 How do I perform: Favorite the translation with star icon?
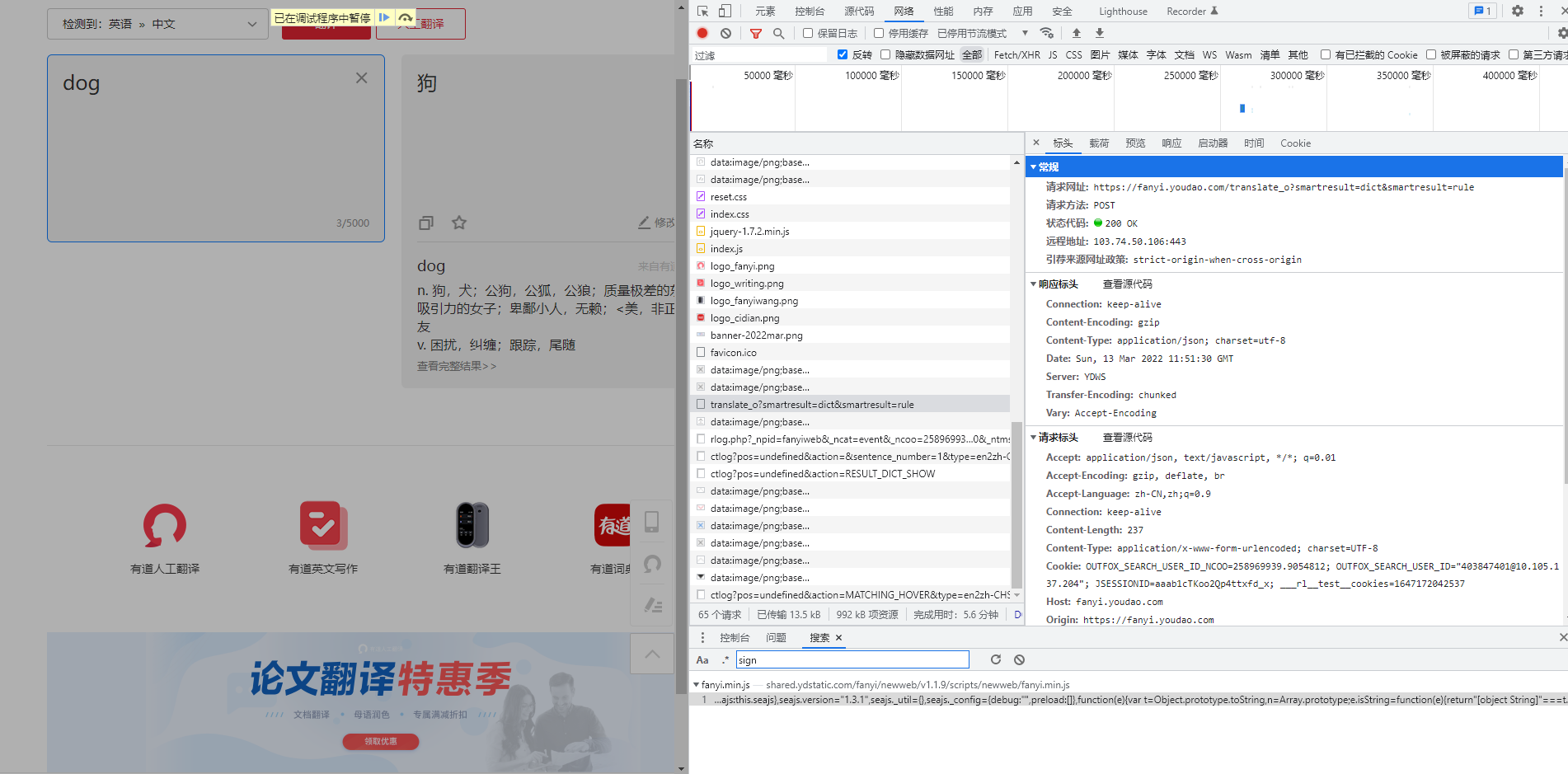pyautogui.click(x=459, y=223)
